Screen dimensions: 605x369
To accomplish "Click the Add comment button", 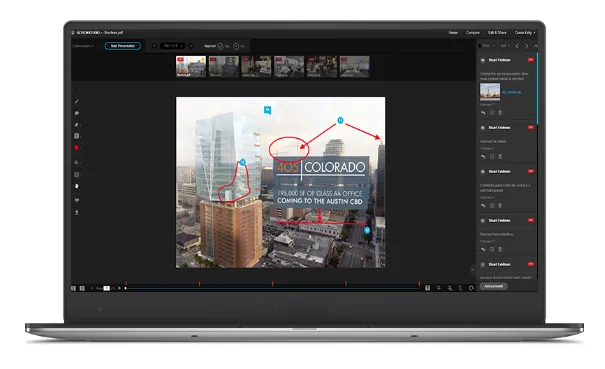I will tap(493, 286).
